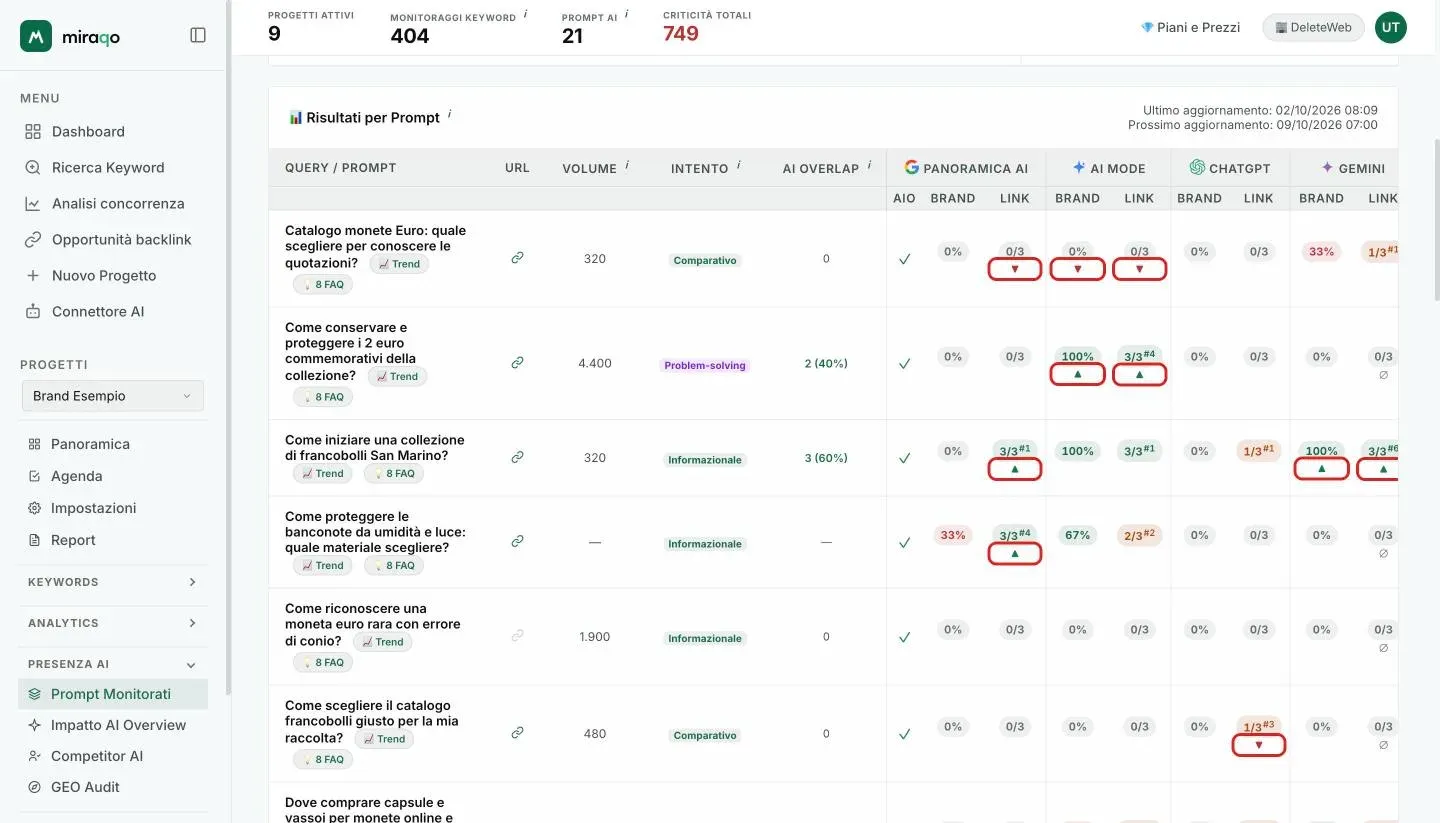This screenshot has width=1440, height=823.
Task: Click URL link icon for errore di conio row
Action: tap(517, 635)
